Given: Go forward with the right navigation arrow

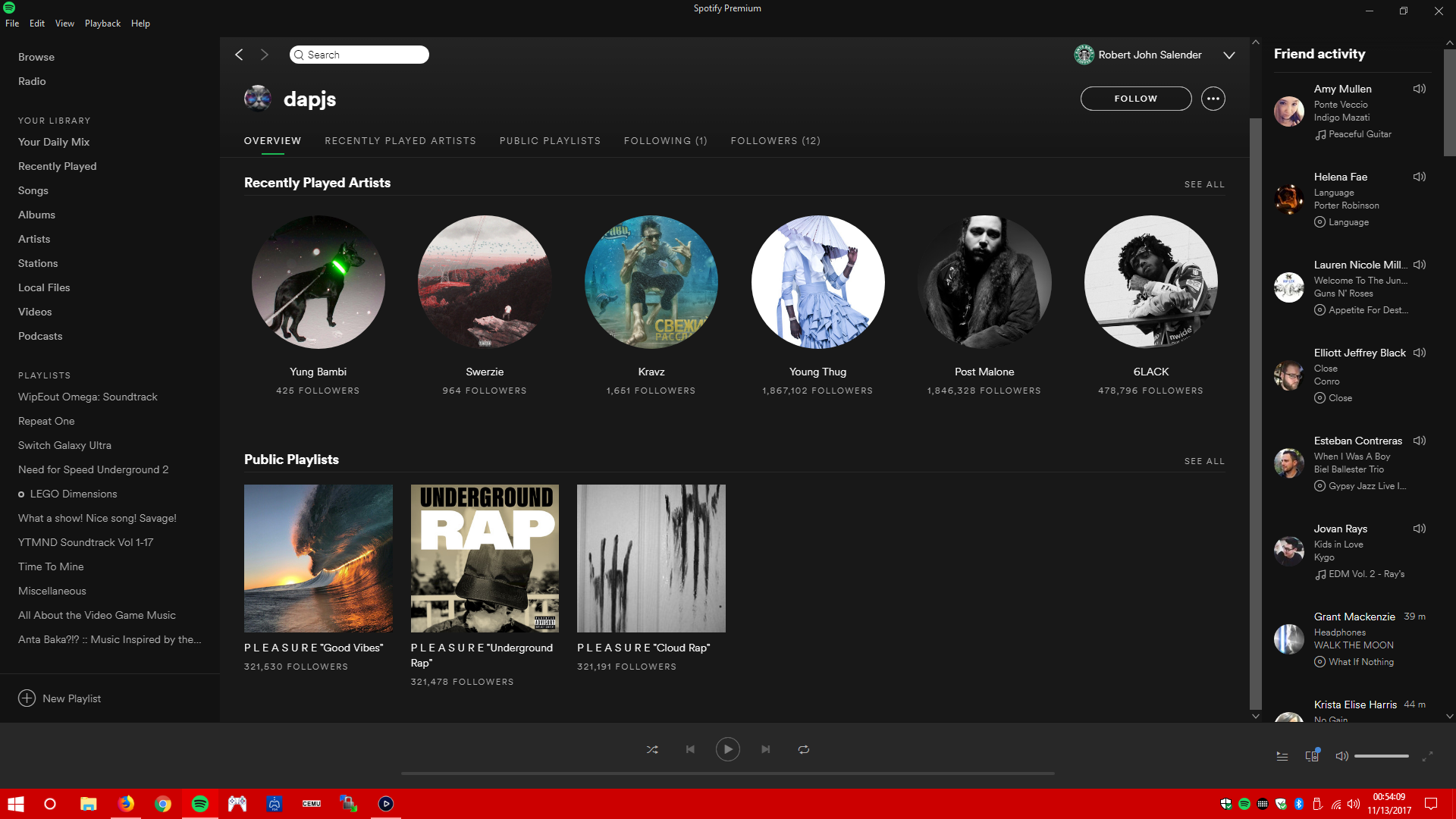Looking at the screenshot, I should click(x=265, y=55).
